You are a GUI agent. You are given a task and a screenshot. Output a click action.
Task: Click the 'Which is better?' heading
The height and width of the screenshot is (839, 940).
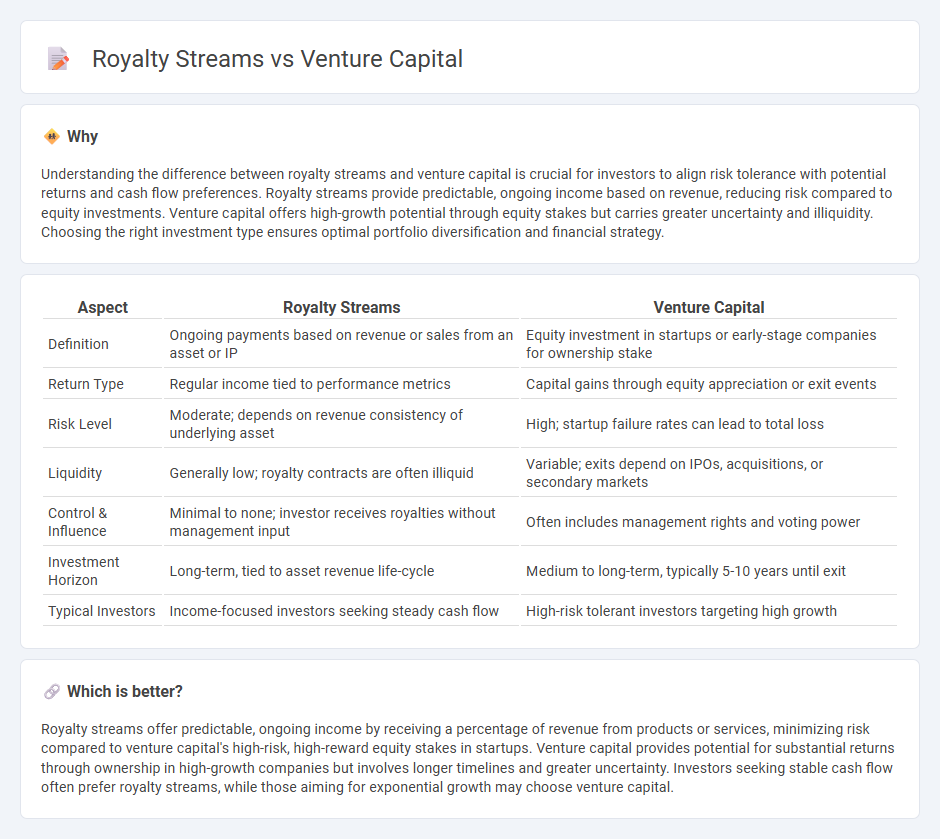[x=125, y=692]
